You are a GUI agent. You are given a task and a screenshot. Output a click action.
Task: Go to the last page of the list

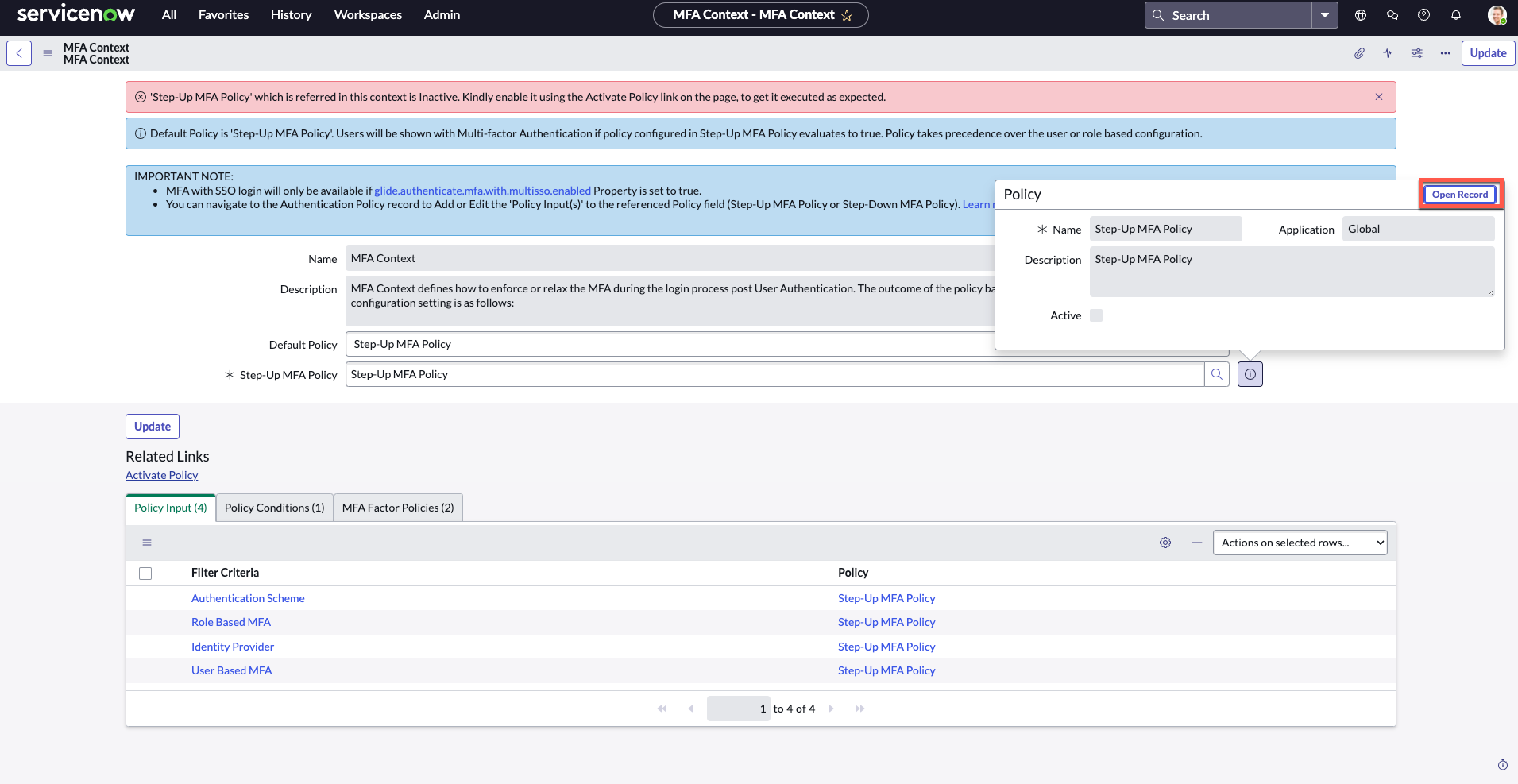[859, 709]
